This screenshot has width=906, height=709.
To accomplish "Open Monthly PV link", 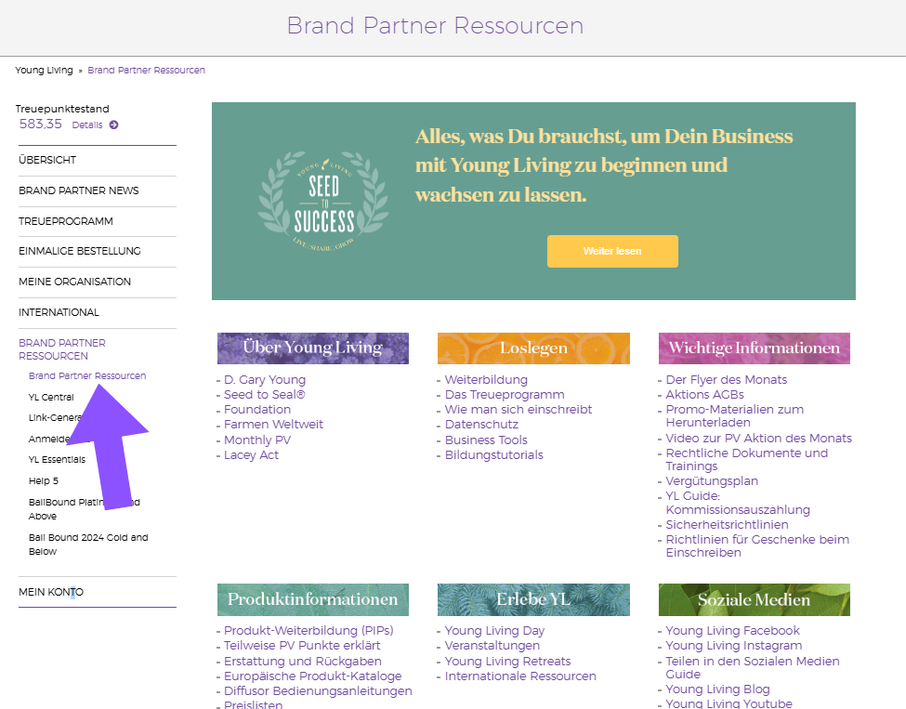I will click(257, 440).
